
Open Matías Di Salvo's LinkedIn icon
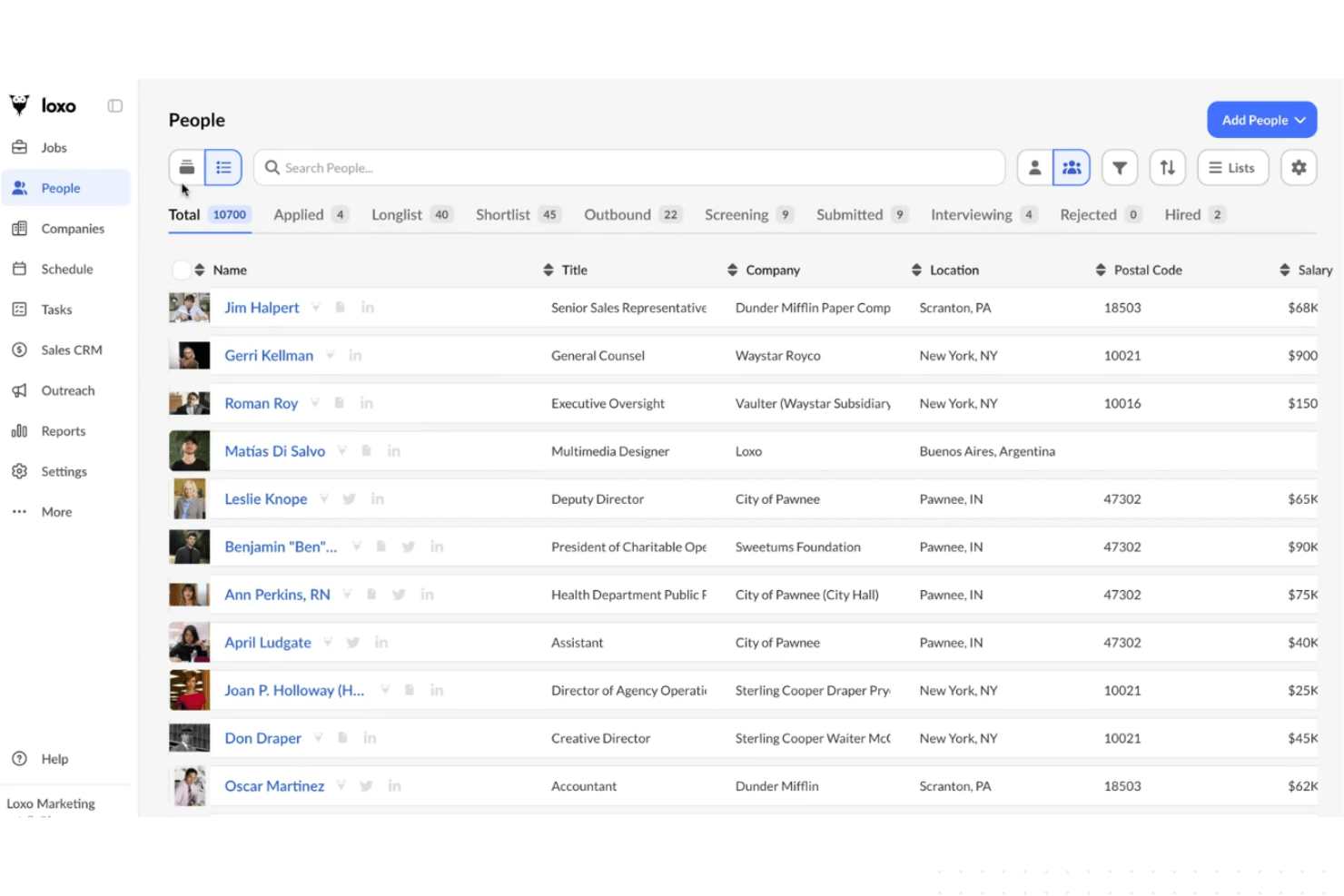(394, 451)
